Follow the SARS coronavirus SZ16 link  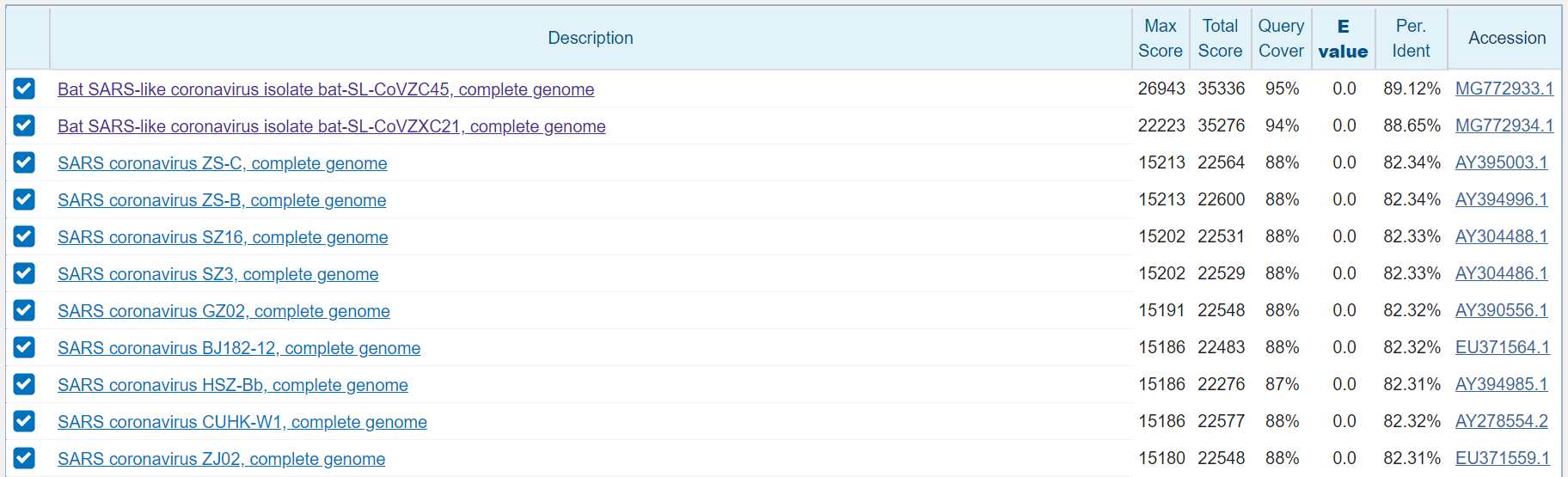223,237
